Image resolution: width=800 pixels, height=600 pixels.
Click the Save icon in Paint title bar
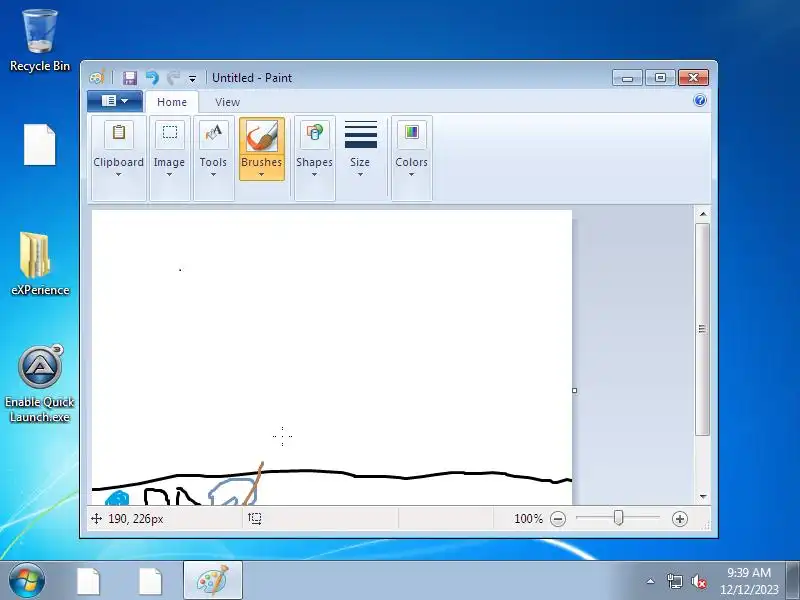point(130,78)
